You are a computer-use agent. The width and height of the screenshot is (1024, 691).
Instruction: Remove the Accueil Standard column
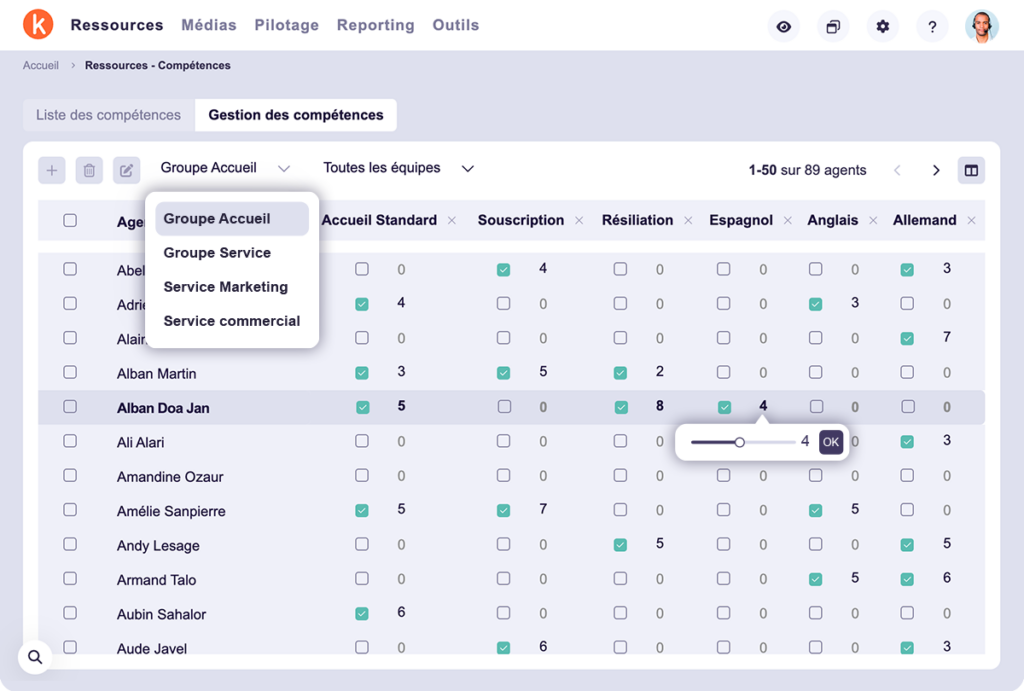coord(452,221)
